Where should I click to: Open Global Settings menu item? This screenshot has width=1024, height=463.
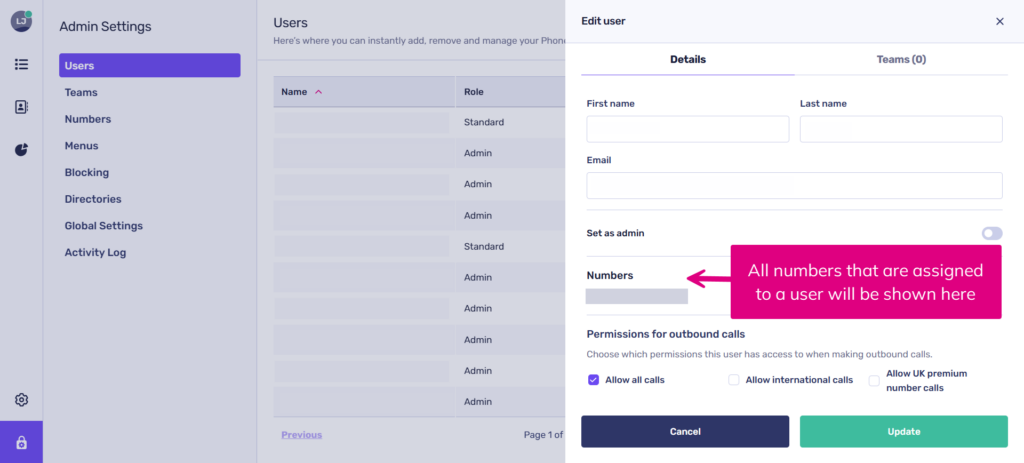click(x=104, y=226)
